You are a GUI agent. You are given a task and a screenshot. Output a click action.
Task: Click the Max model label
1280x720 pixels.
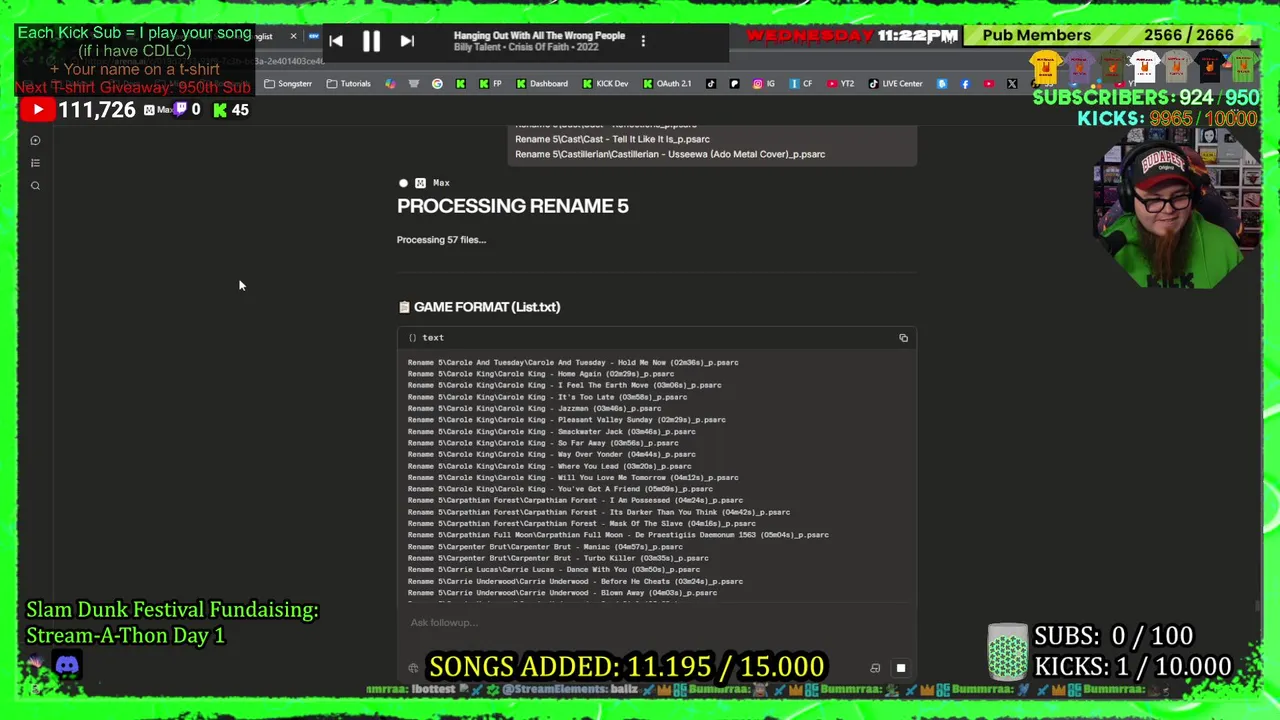[441, 183]
